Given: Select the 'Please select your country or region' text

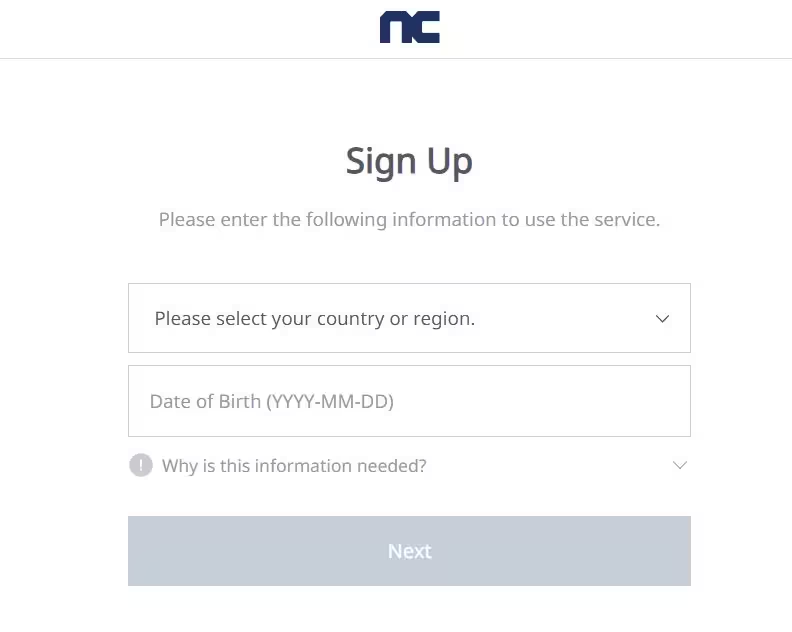Looking at the screenshot, I should click(x=315, y=319).
